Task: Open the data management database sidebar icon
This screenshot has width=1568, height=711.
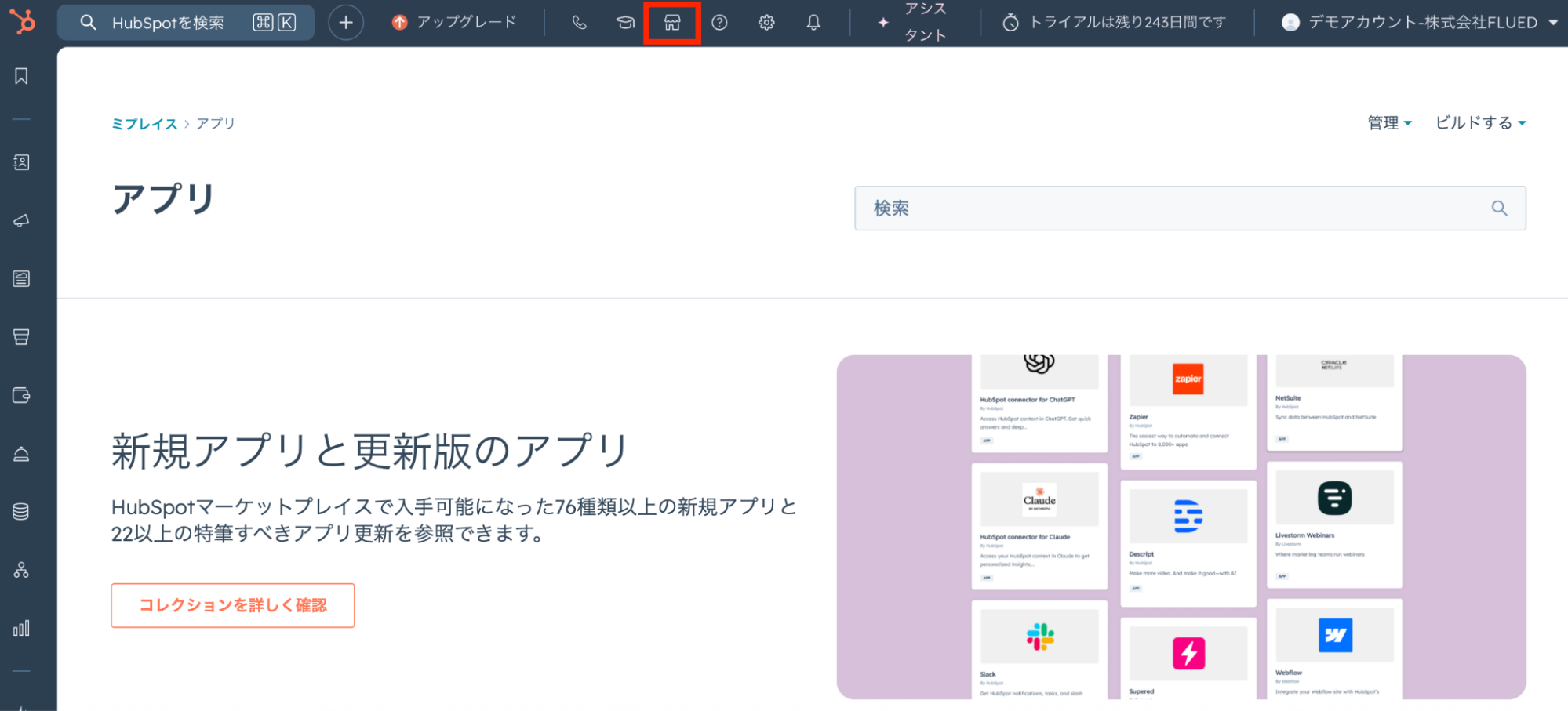Action: coord(22,511)
